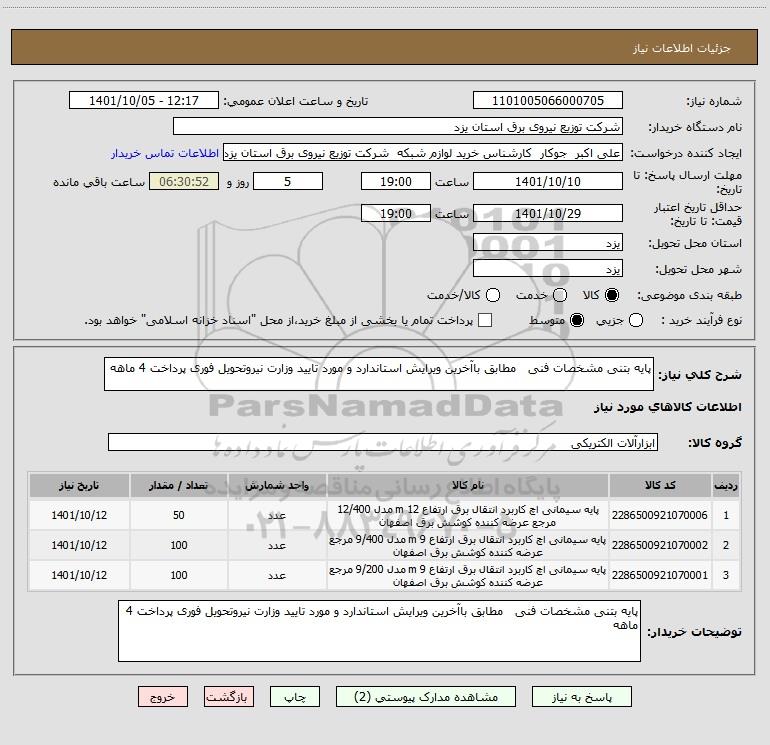Click the چاپ print button

(295, 697)
